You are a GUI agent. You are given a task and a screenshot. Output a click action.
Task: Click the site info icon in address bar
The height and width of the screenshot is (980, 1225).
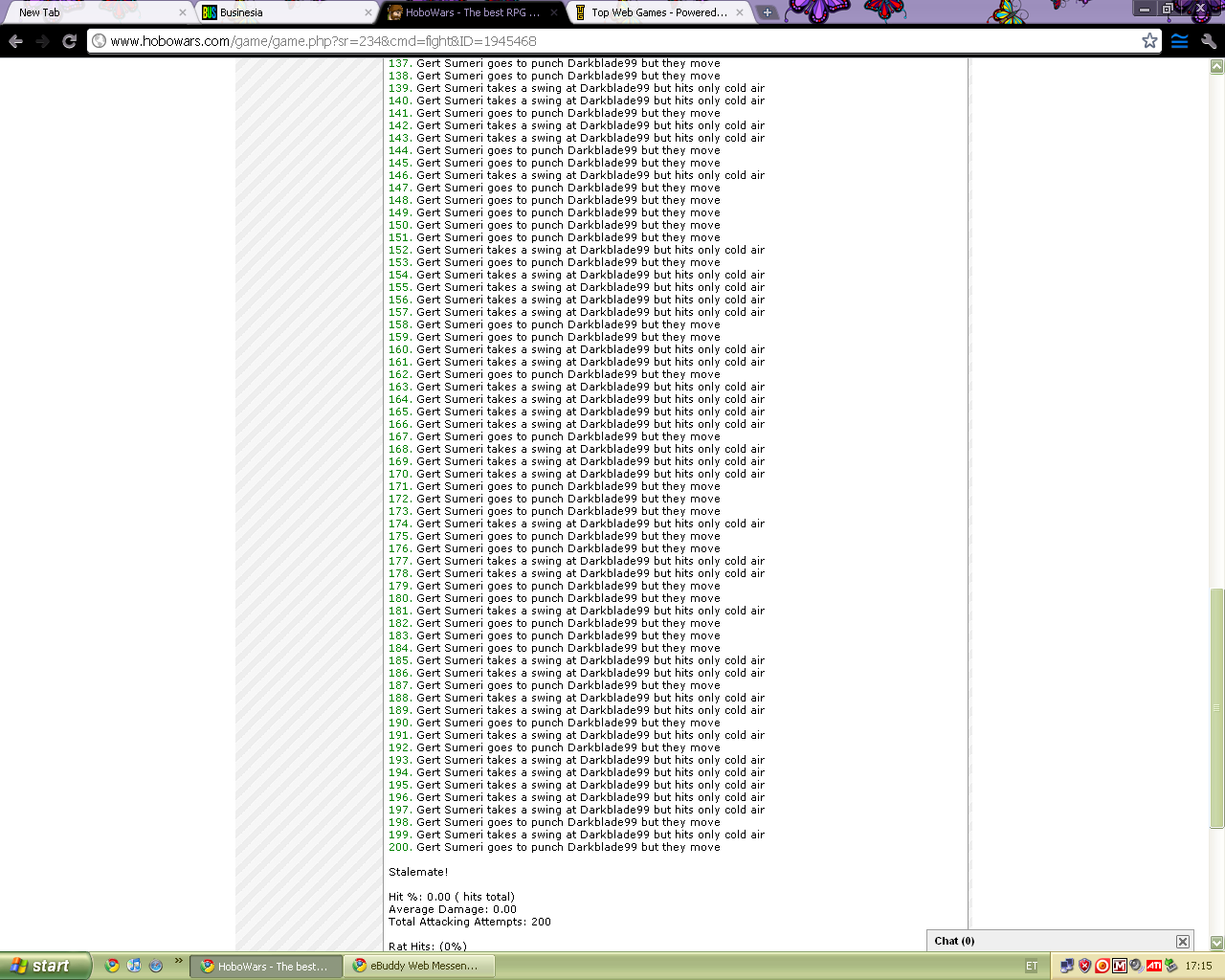100,41
